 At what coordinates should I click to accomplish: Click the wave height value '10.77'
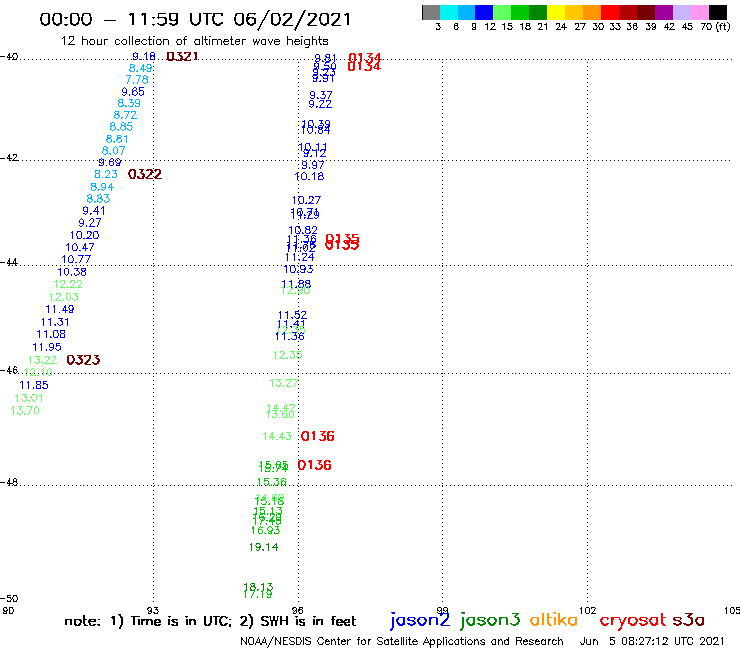pyautogui.click(x=76, y=259)
